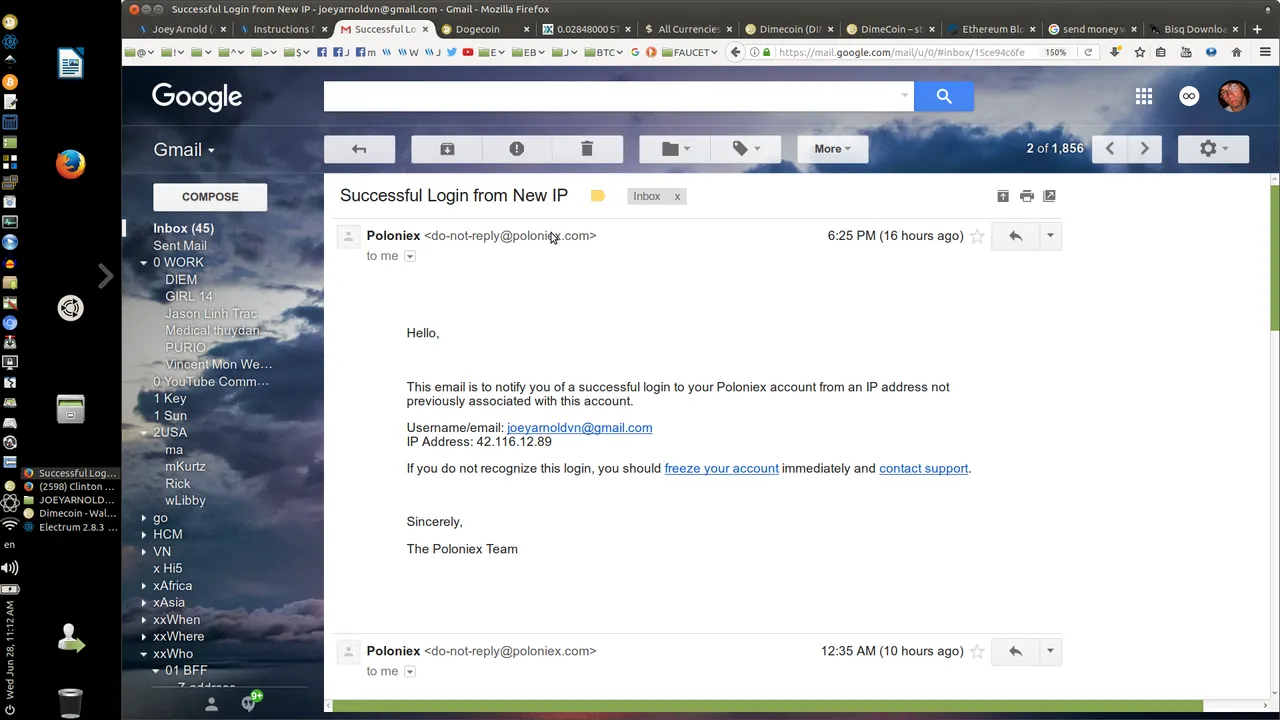
Task: Report this email as spam
Action: pos(517,149)
